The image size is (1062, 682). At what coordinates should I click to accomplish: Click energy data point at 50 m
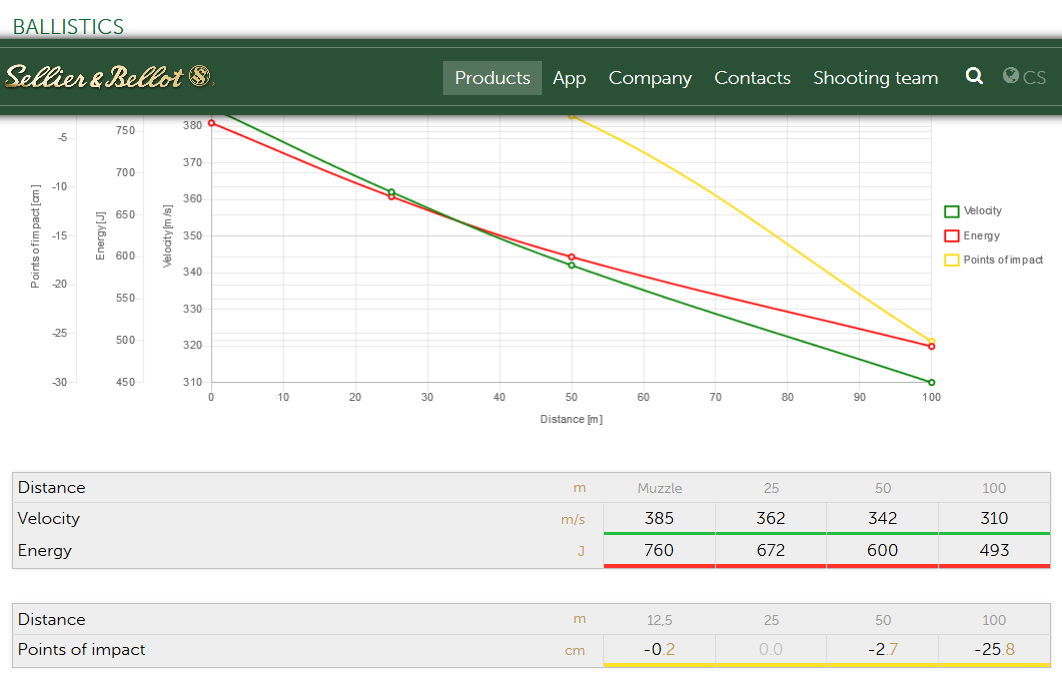point(571,257)
